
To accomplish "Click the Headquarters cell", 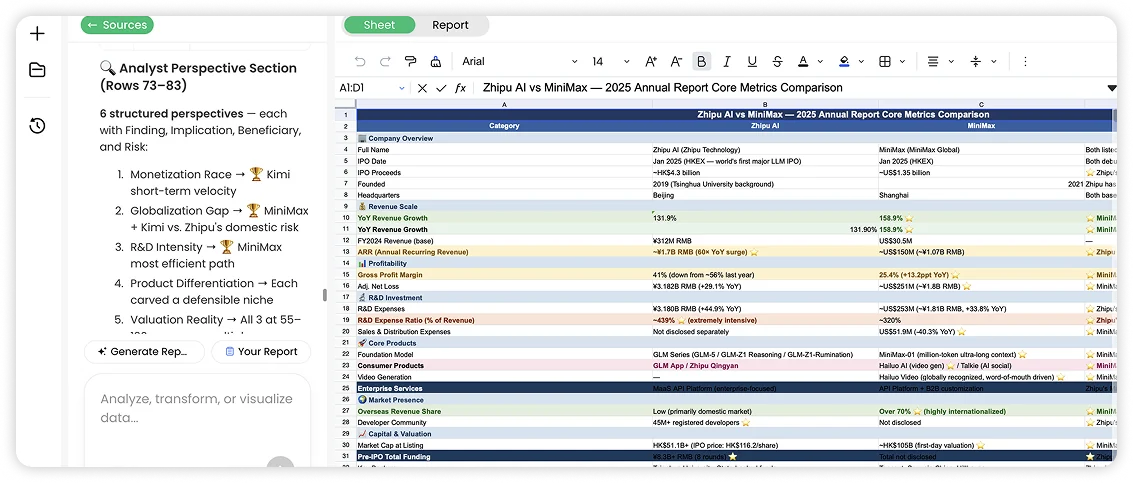I will pyautogui.click(x=504, y=195).
